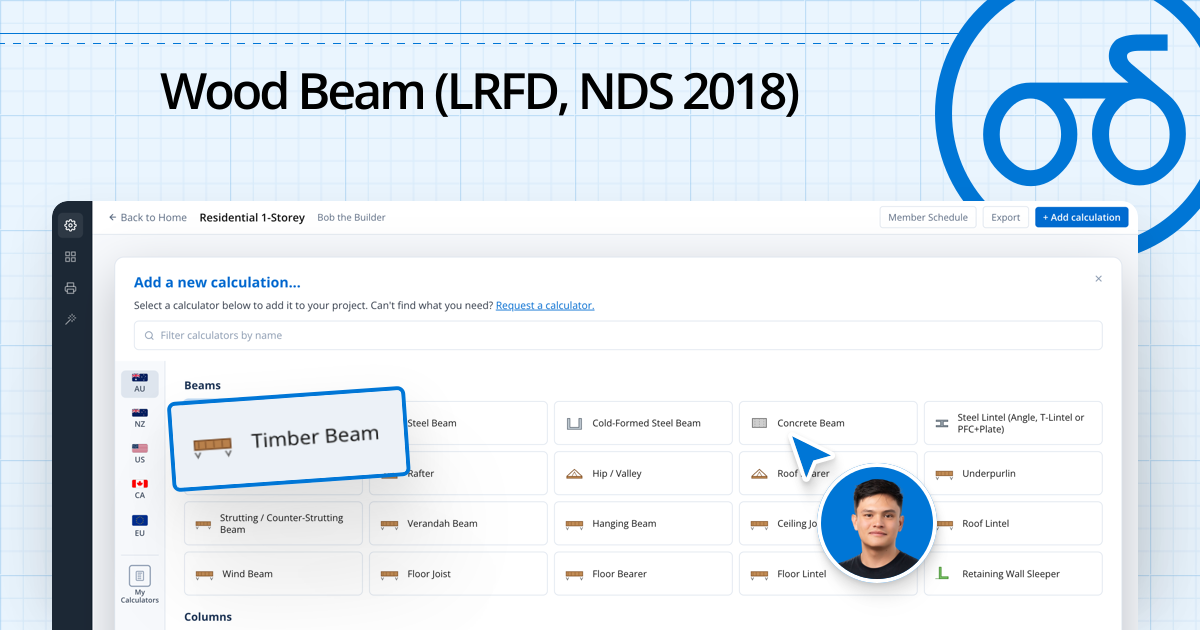Click the printer icon in sidebar
Screen dimensions: 1200x630
[x=70, y=288]
